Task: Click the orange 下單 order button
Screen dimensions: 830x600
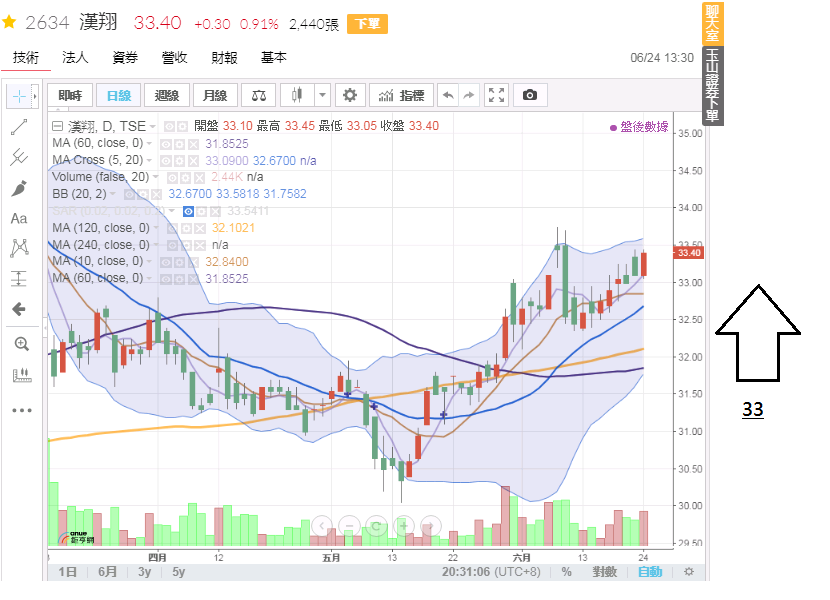Action: (x=367, y=24)
